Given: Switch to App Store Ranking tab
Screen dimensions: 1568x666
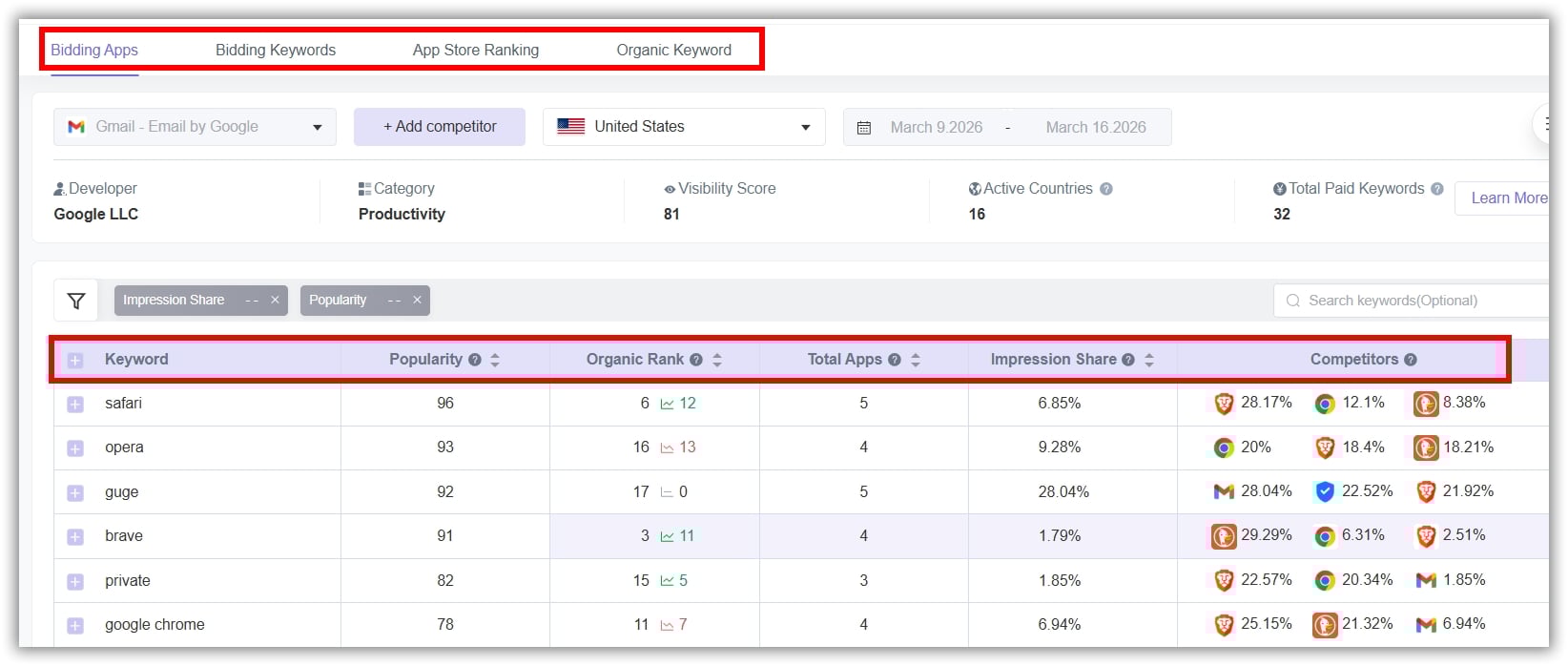Looking at the screenshot, I should 476,50.
